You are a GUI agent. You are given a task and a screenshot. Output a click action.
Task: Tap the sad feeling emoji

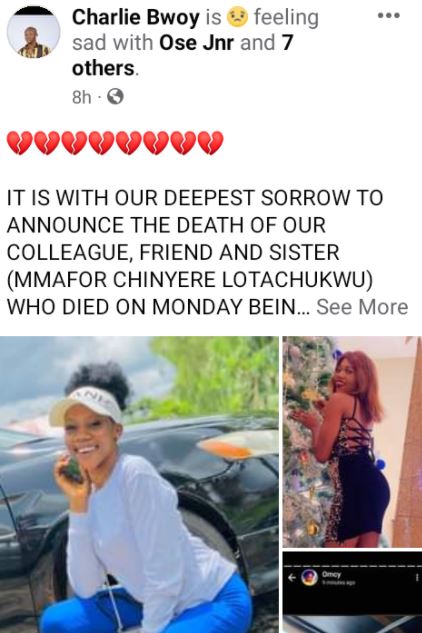(237, 17)
